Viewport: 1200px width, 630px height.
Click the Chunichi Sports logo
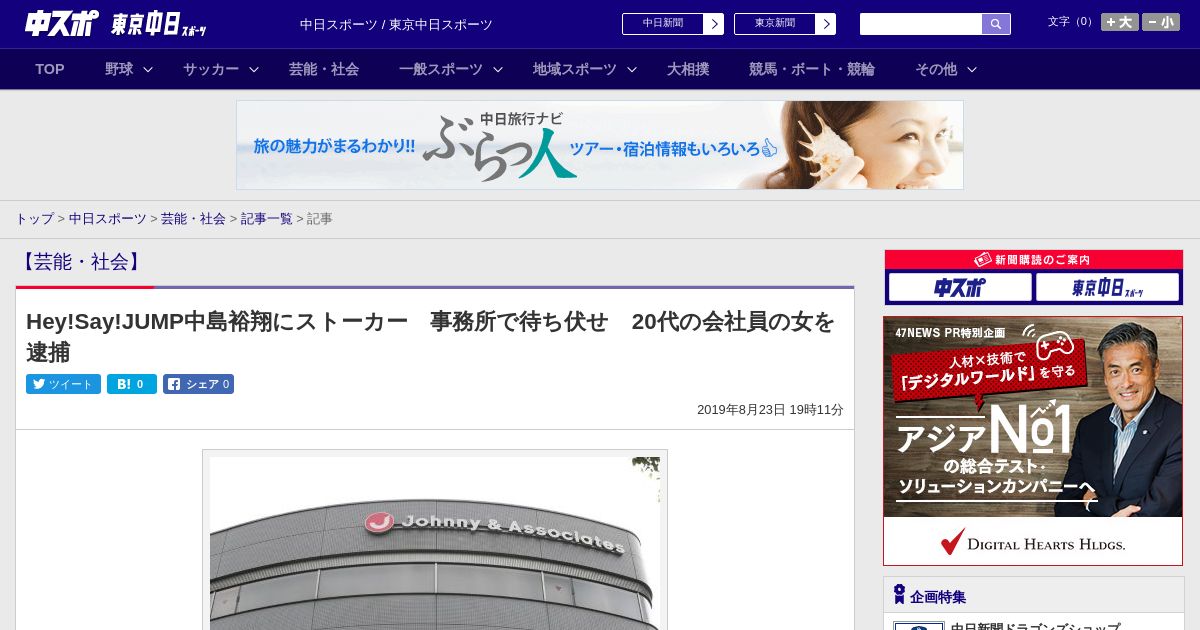pos(61,24)
